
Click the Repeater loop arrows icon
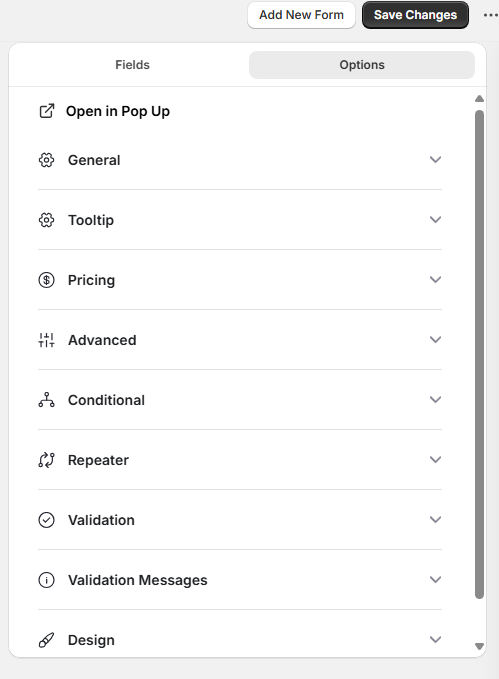pos(46,460)
